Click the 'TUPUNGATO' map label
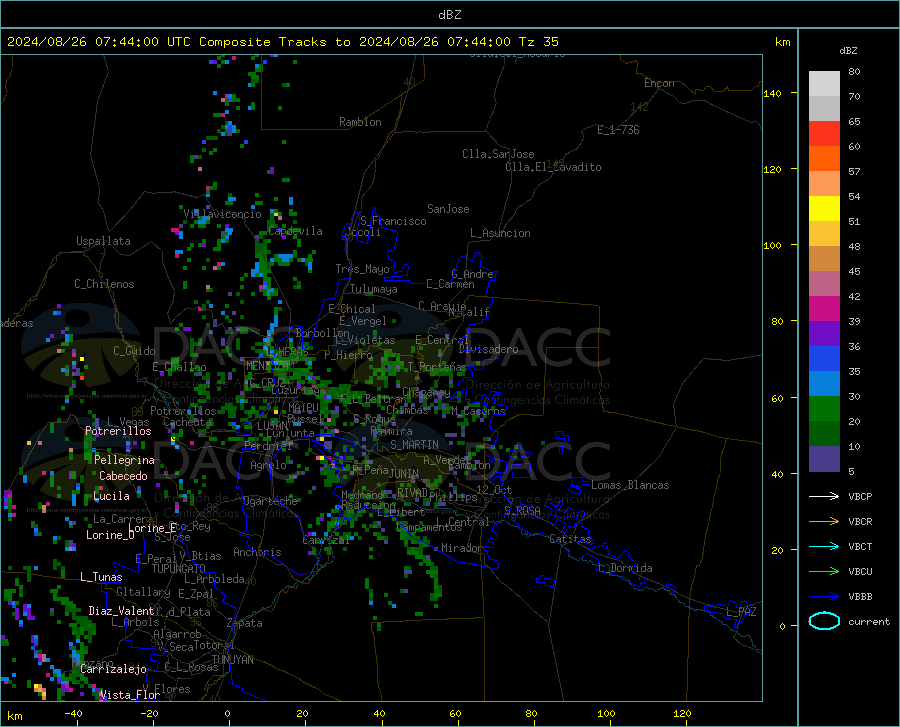Image resolution: width=900 pixels, height=727 pixels. pos(178,569)
